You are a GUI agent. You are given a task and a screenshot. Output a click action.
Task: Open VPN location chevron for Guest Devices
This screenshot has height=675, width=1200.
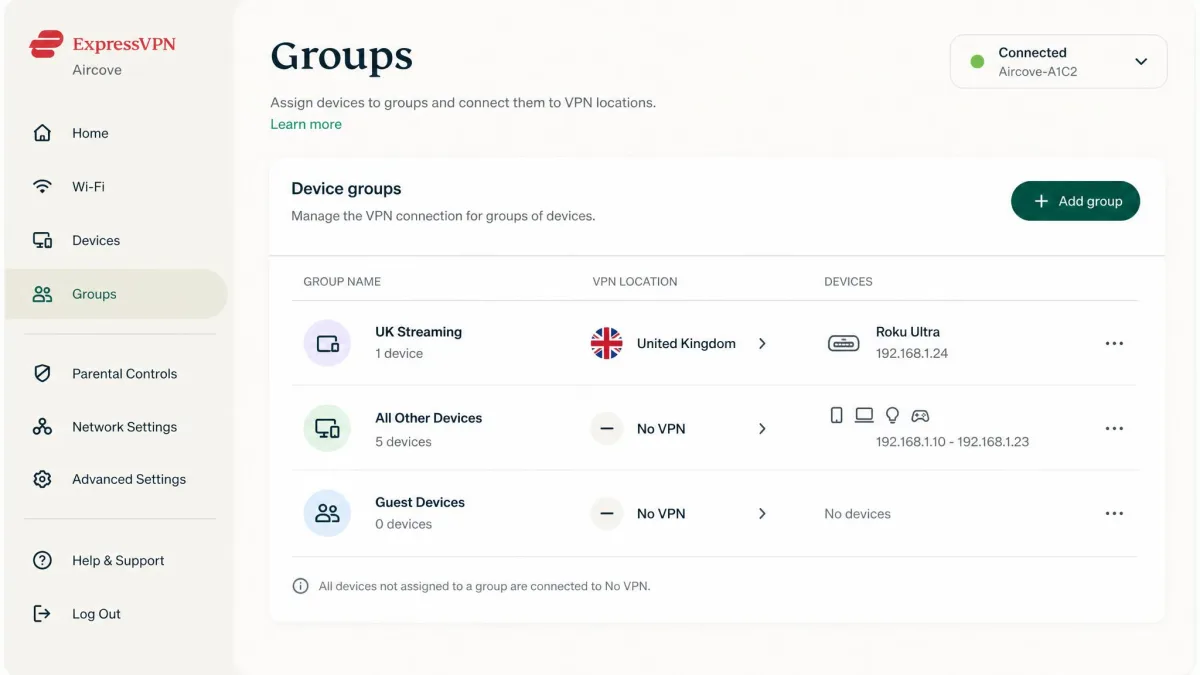762,513
